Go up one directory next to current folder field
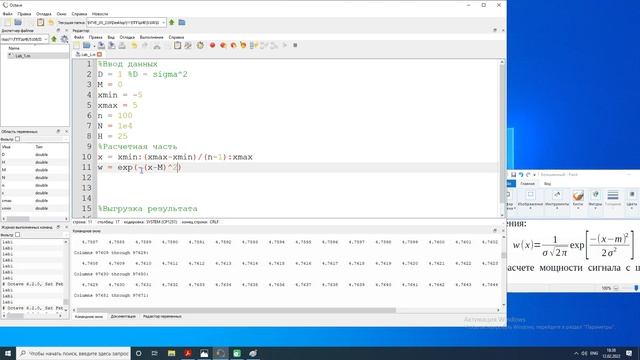Screen dimensions: 640x360 pos(172,22)
